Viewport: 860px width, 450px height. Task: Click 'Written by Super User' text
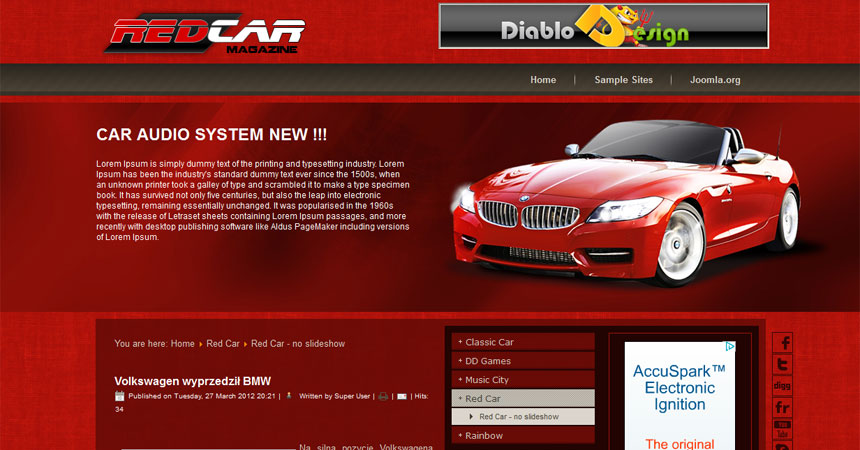[335, 396]
